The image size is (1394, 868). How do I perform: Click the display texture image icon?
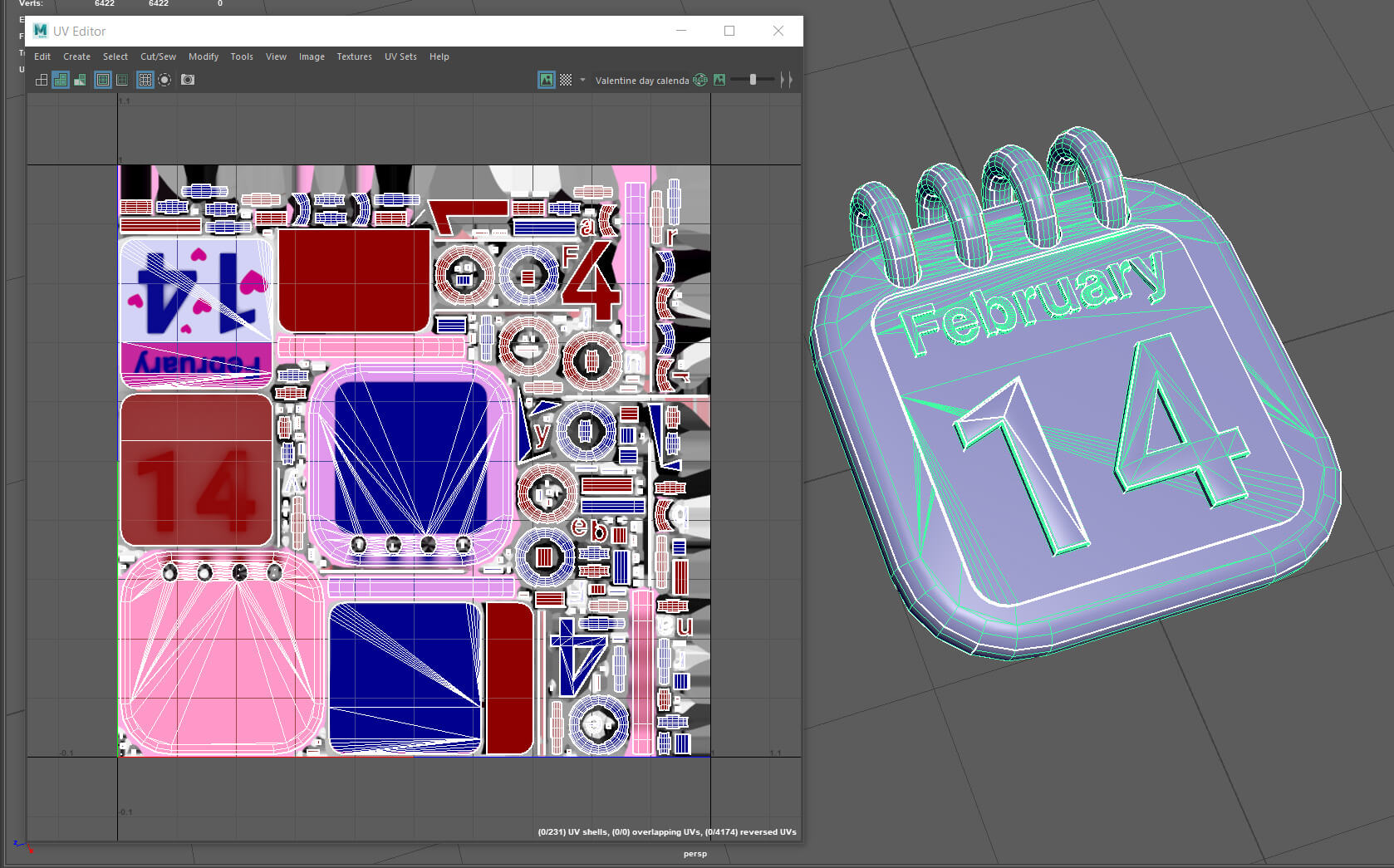(546, 80)
